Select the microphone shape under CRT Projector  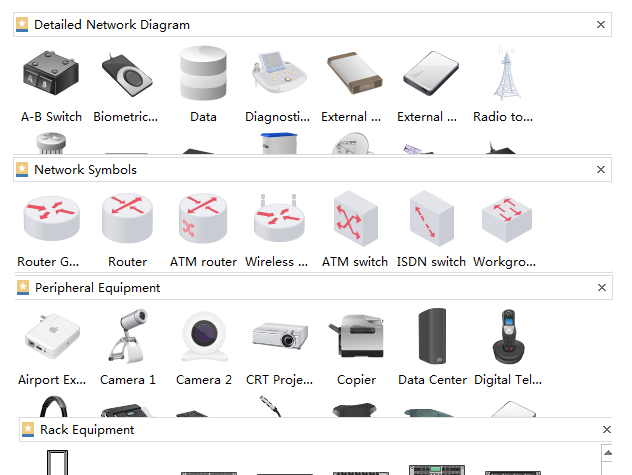click(270, 406)
